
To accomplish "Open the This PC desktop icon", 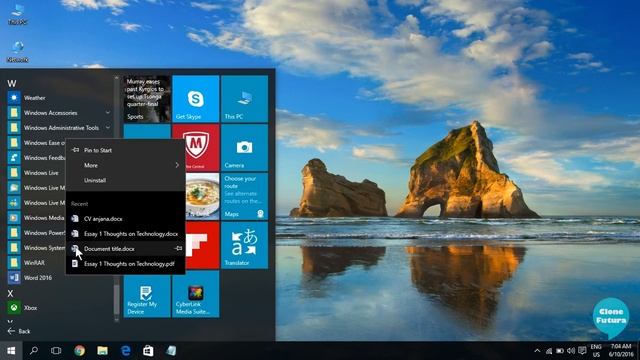I will point(18,14).
